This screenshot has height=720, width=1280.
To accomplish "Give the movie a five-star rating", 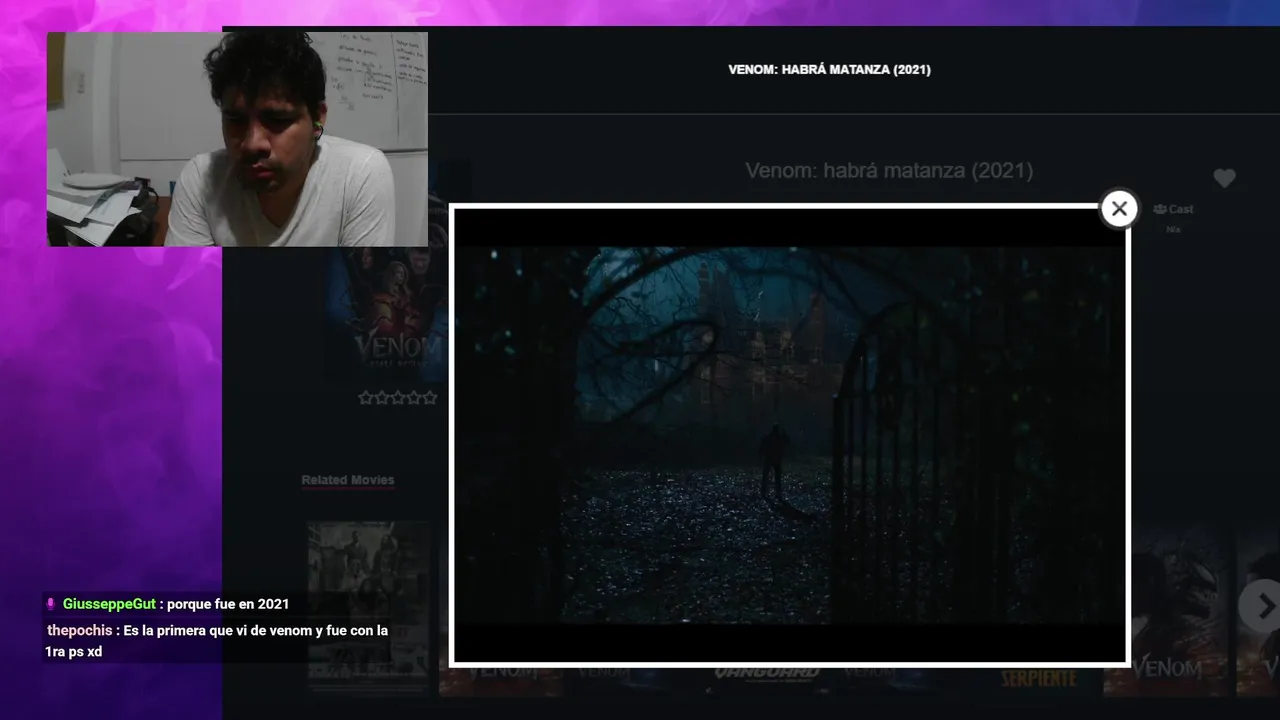I will [x=430, y=398].
